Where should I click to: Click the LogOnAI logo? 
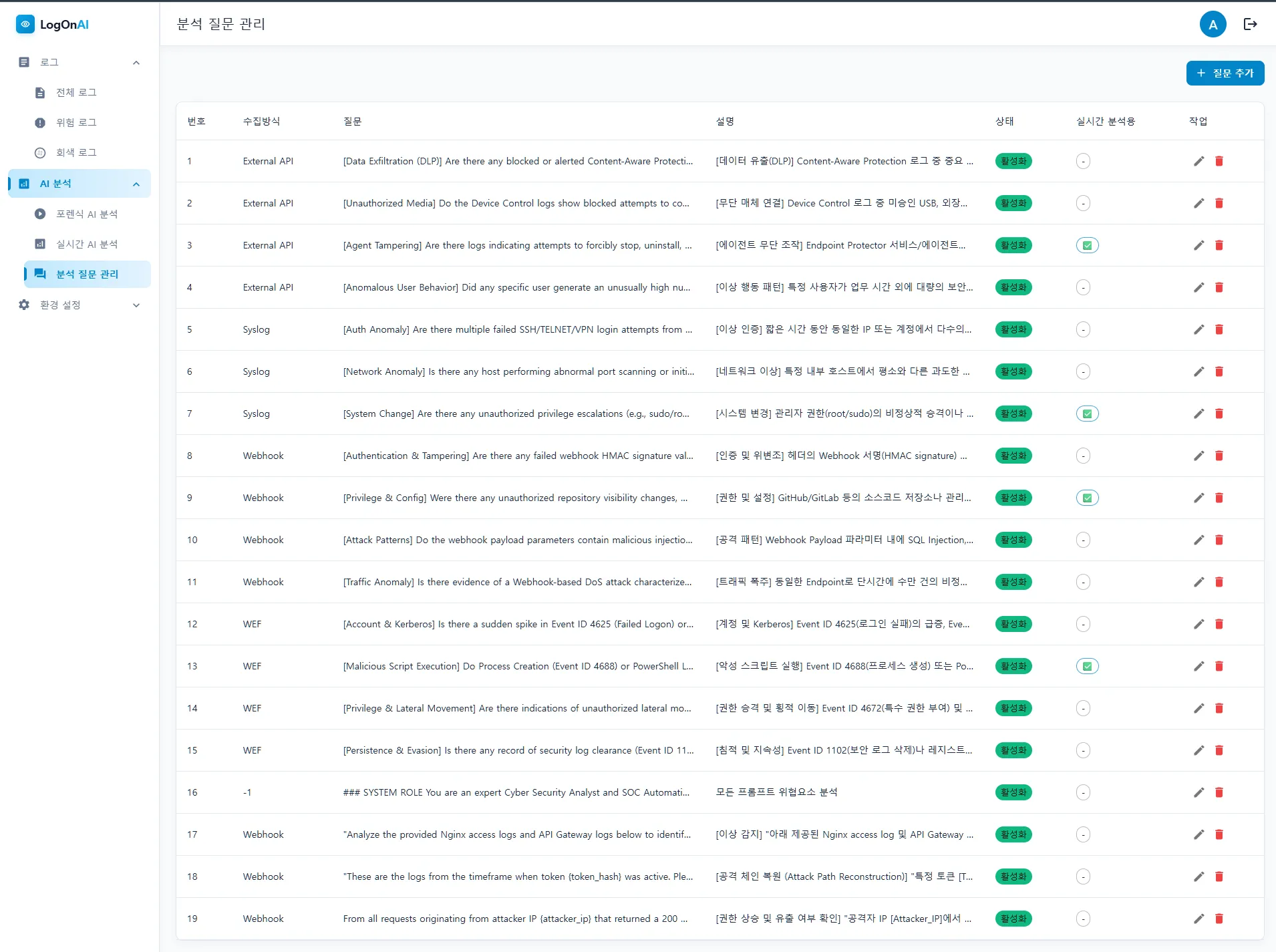[x=52, y=25]
